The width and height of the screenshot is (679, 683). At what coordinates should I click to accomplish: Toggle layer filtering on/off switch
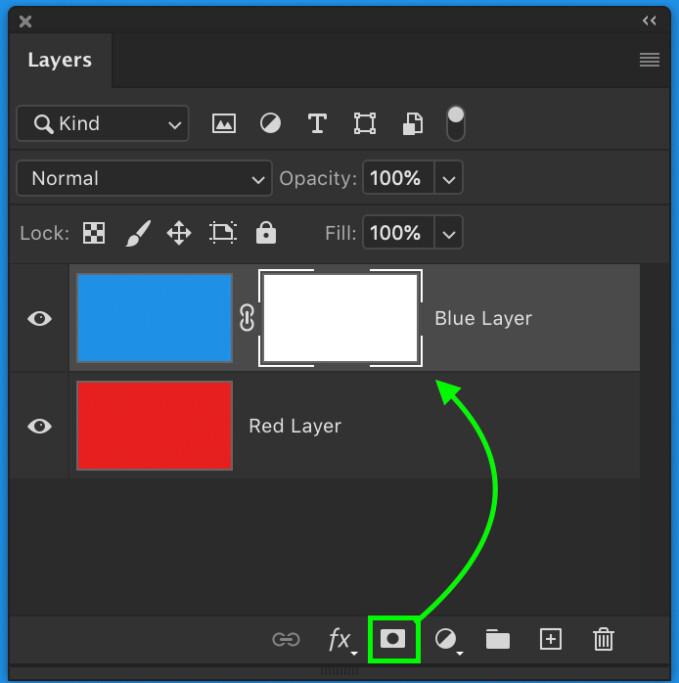pyautogui.click(x=456, y=124)
